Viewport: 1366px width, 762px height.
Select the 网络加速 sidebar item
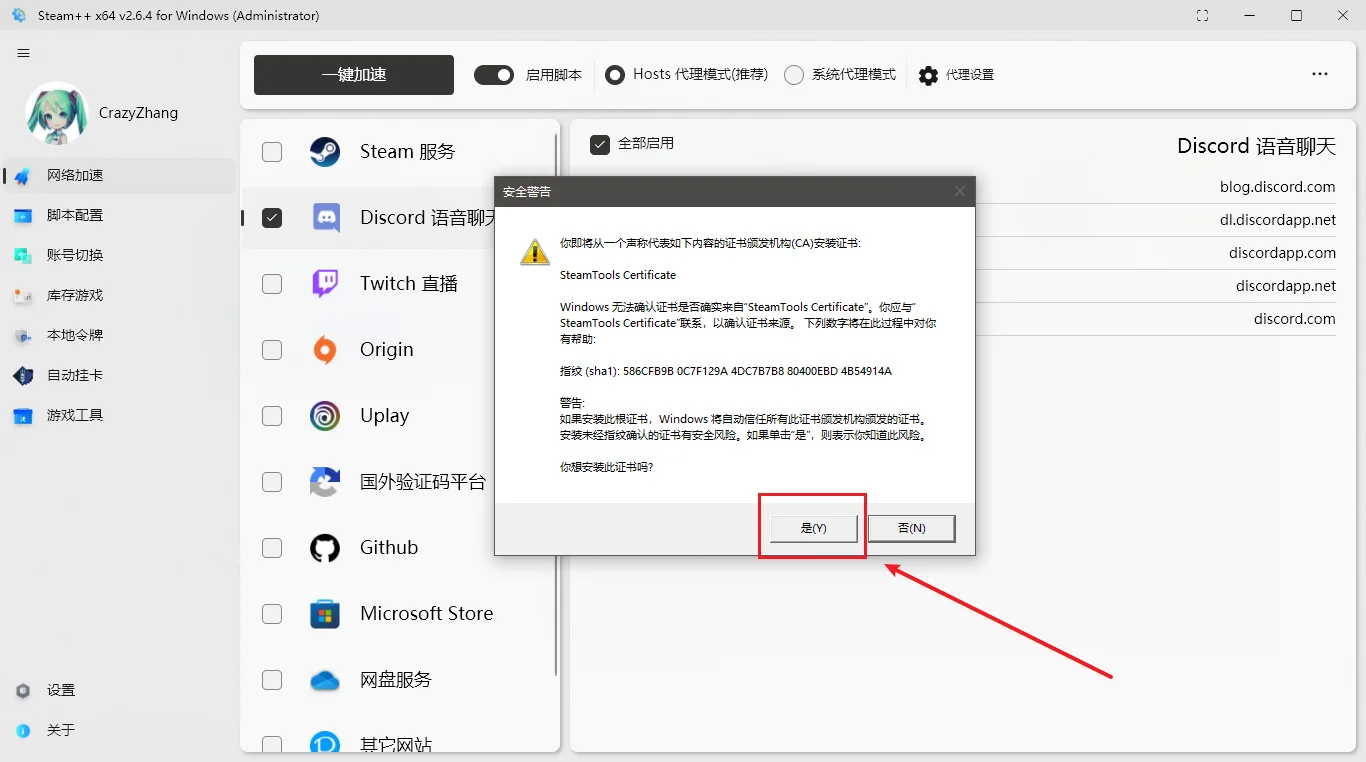point(118,175)
